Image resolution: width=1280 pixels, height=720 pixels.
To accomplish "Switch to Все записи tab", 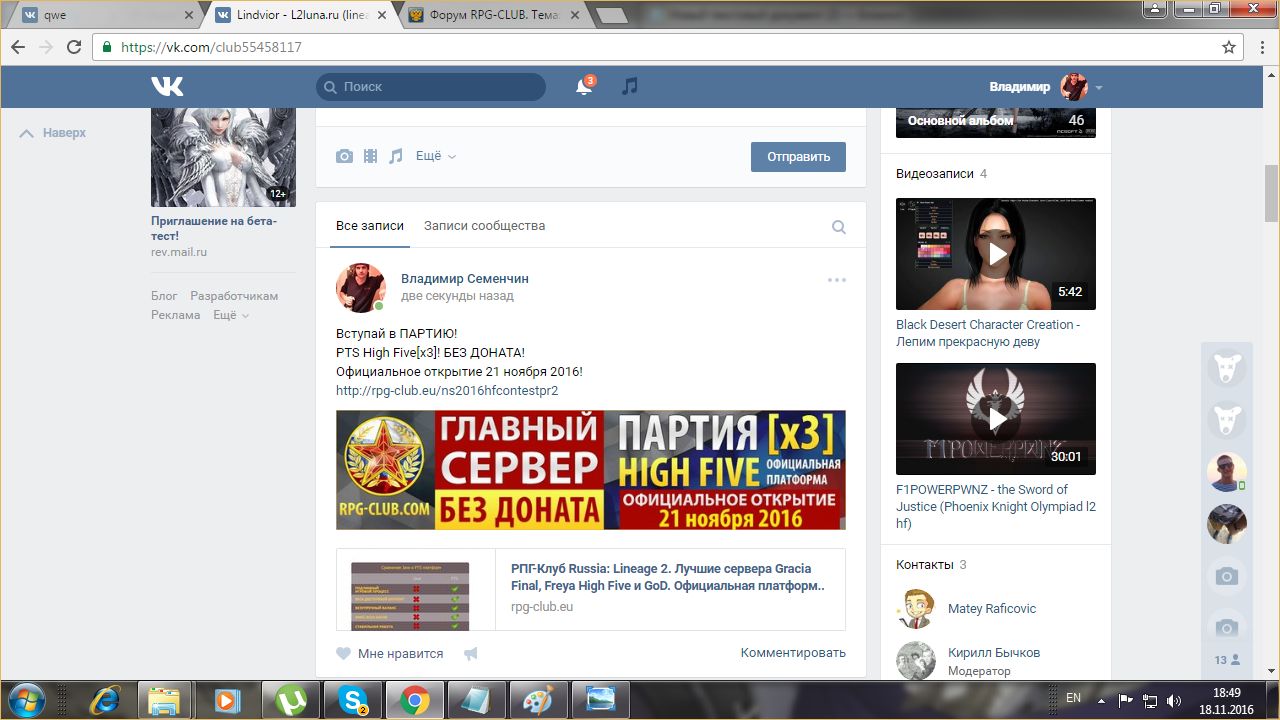I will point(370,226).
